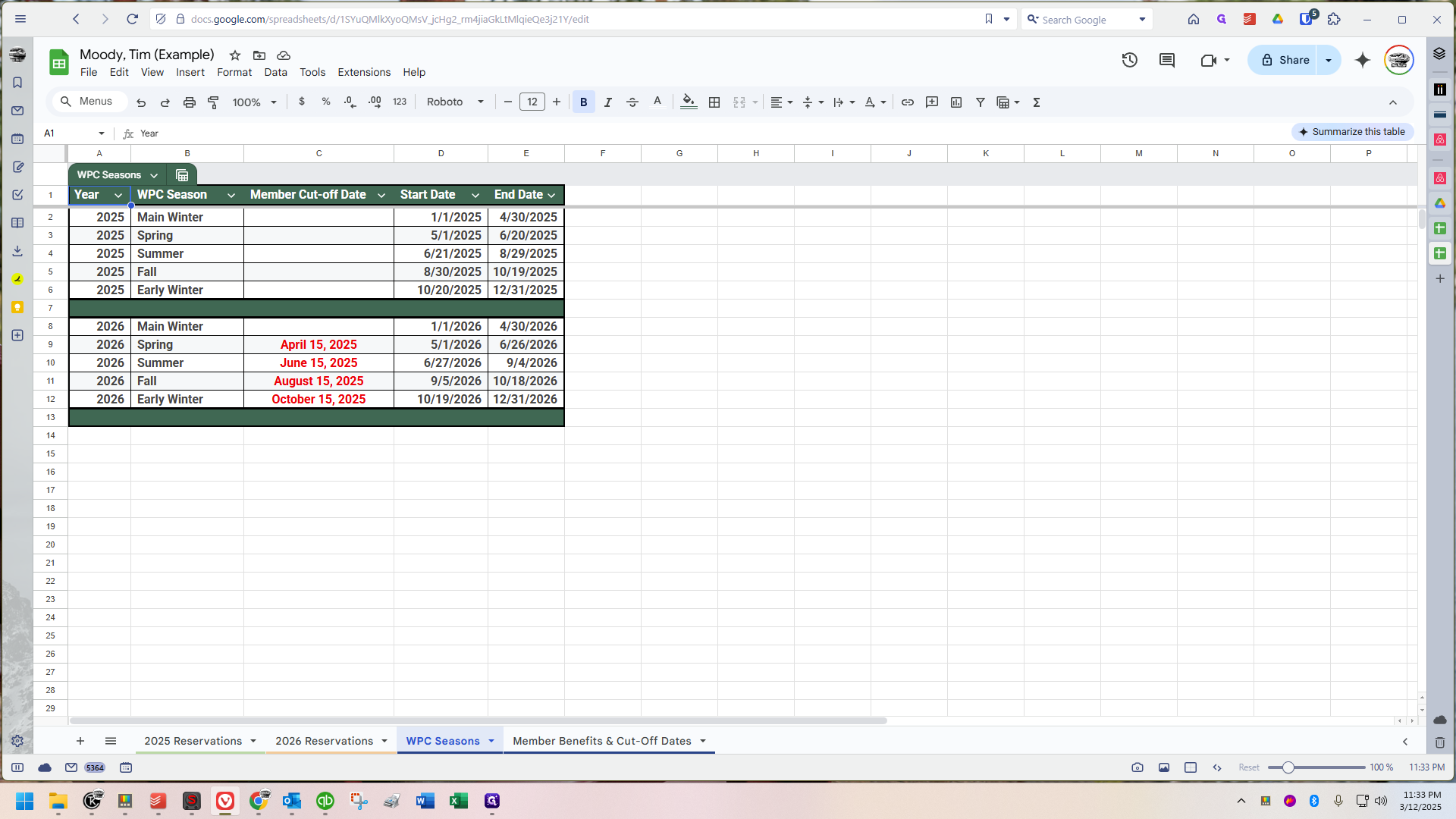Screen dimensions: 1456x819
Task: Open the Roboto font dropdown
Action: [454, 102]
